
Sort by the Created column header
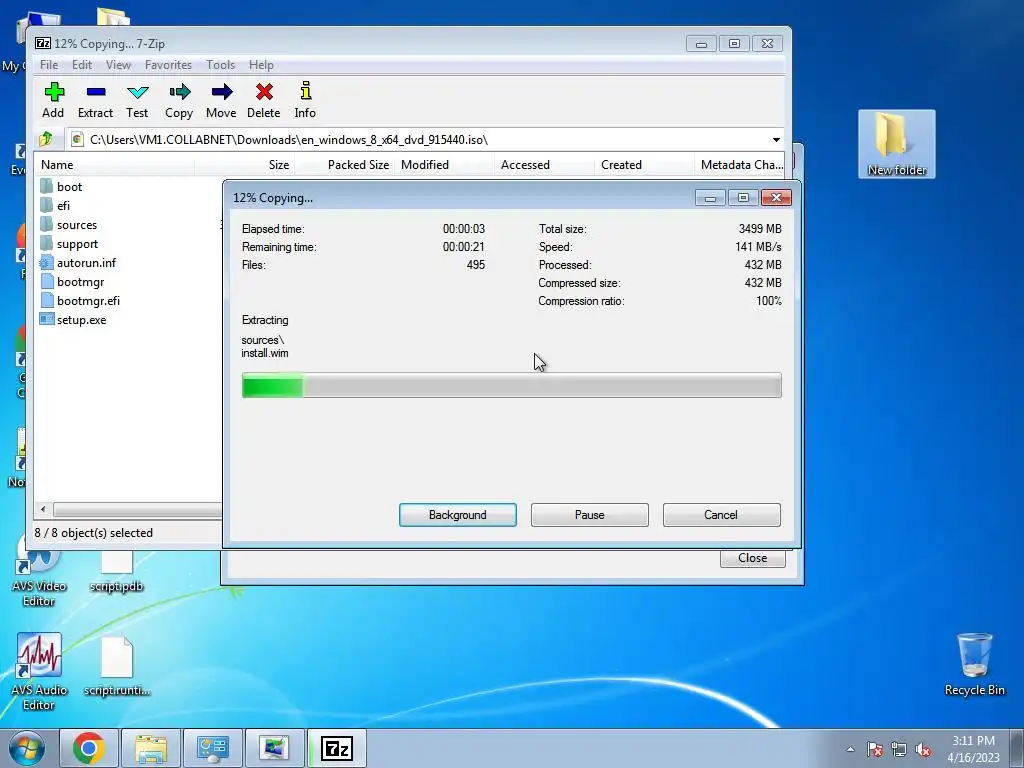645,165
